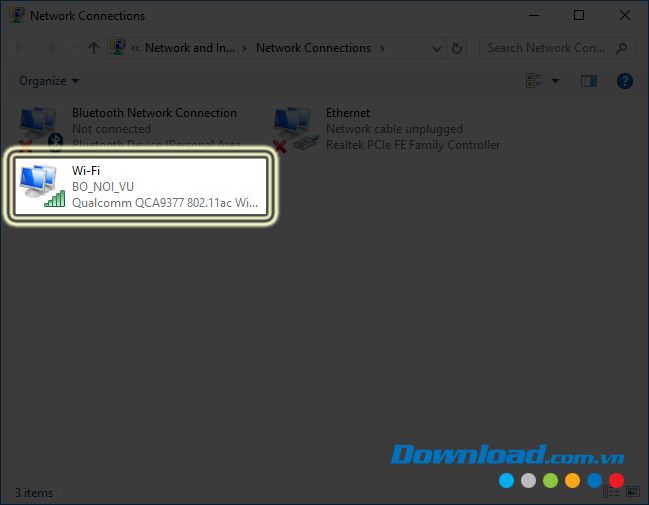649x505 pixels.
Task: Click the back navigation arrow
Action: pos(22,48)
